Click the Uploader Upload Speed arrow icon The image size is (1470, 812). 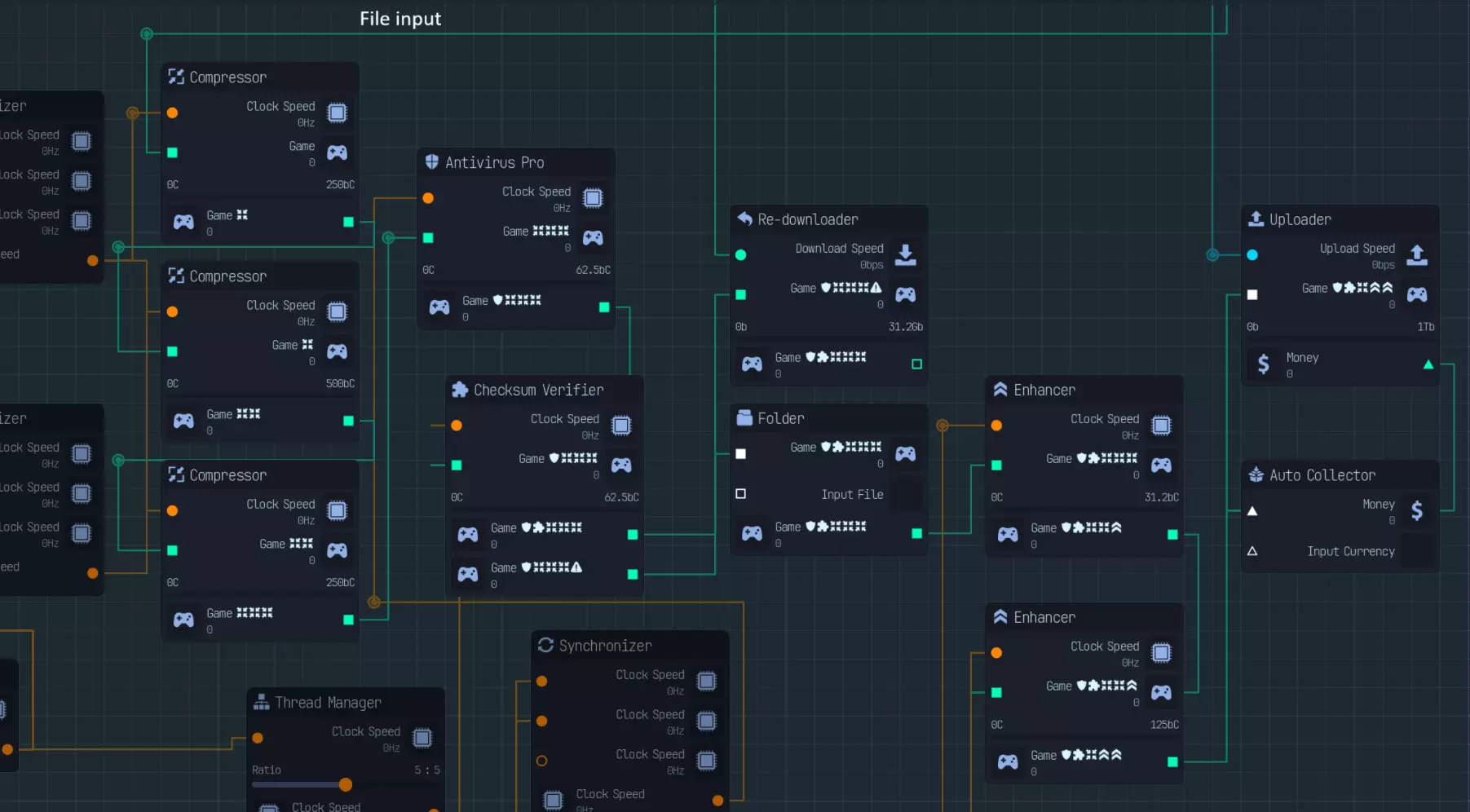(x=1417, y=254)
